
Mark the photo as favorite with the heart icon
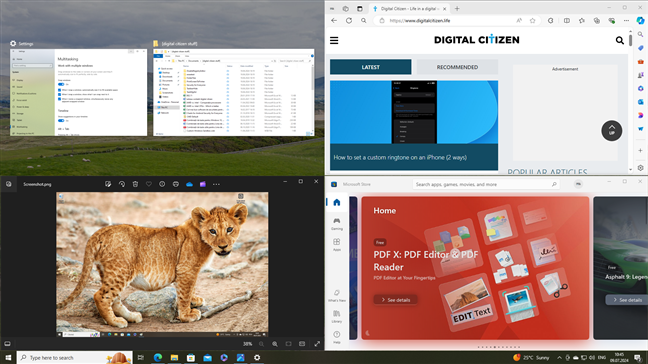pos(149,184)
